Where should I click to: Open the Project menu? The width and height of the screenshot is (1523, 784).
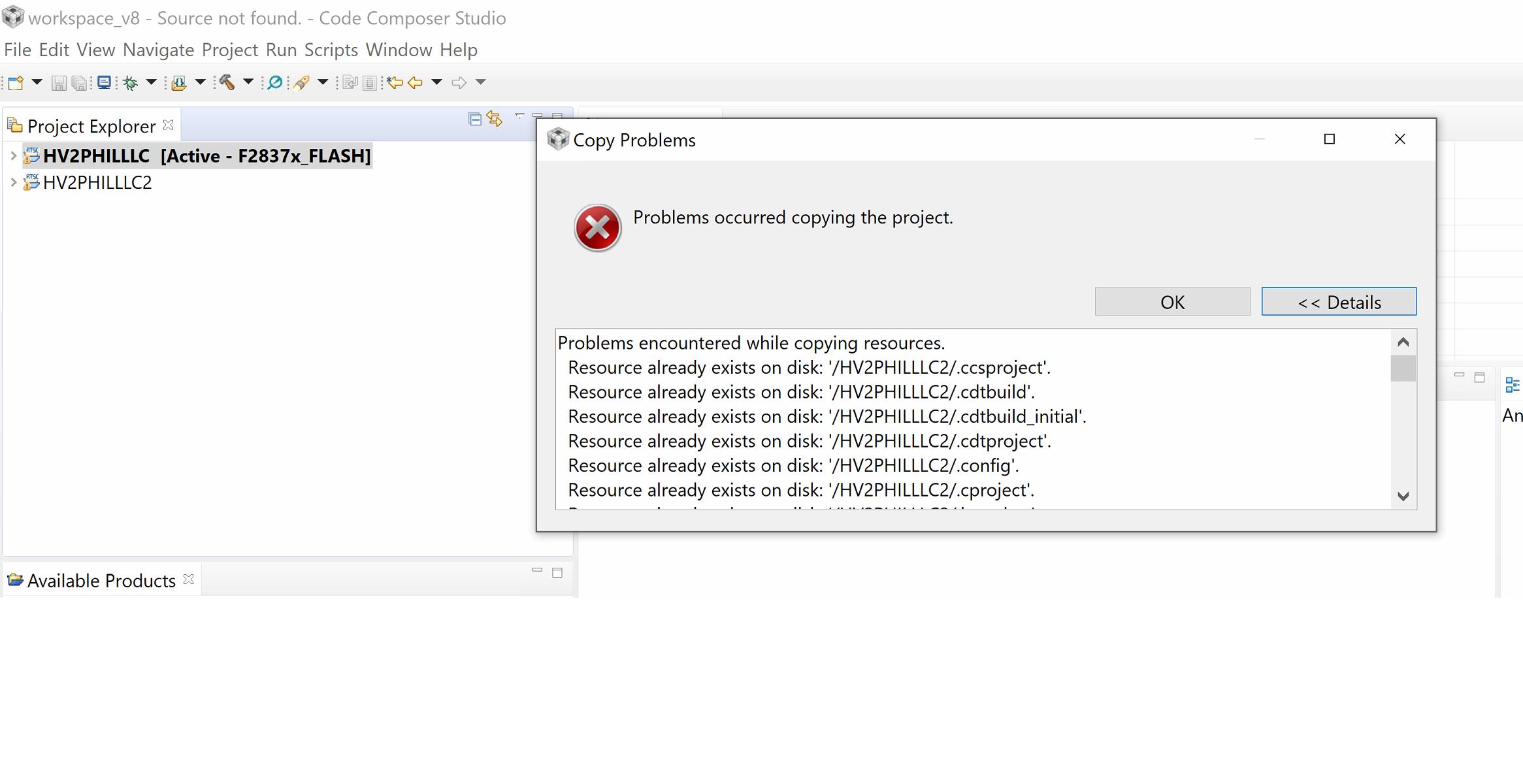click(x=229, y=50)
